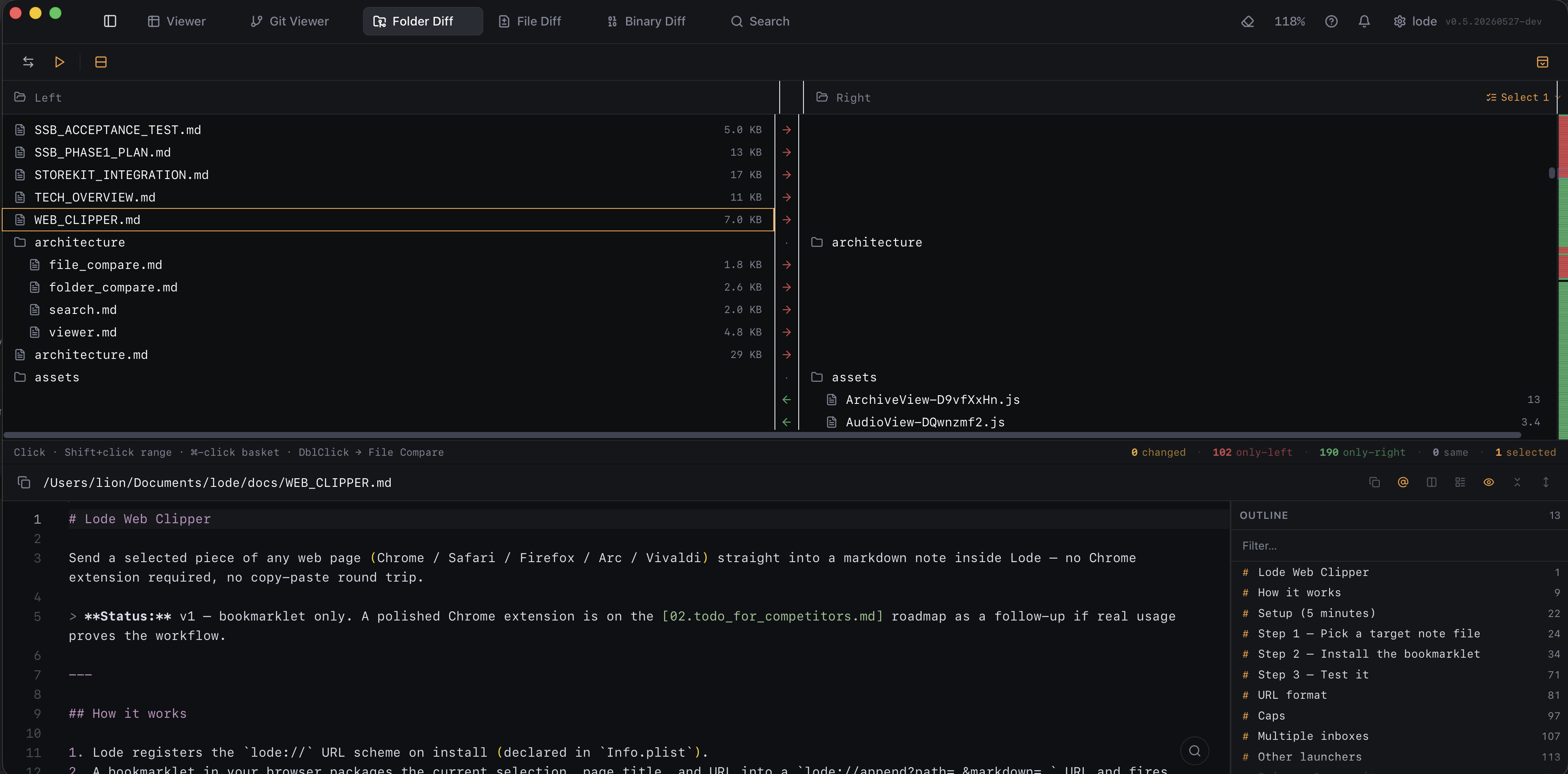This screenshot has height=774, width=1568.
Task: Jump to 'URL format' in outline
Action: (x=1399, y=695)
